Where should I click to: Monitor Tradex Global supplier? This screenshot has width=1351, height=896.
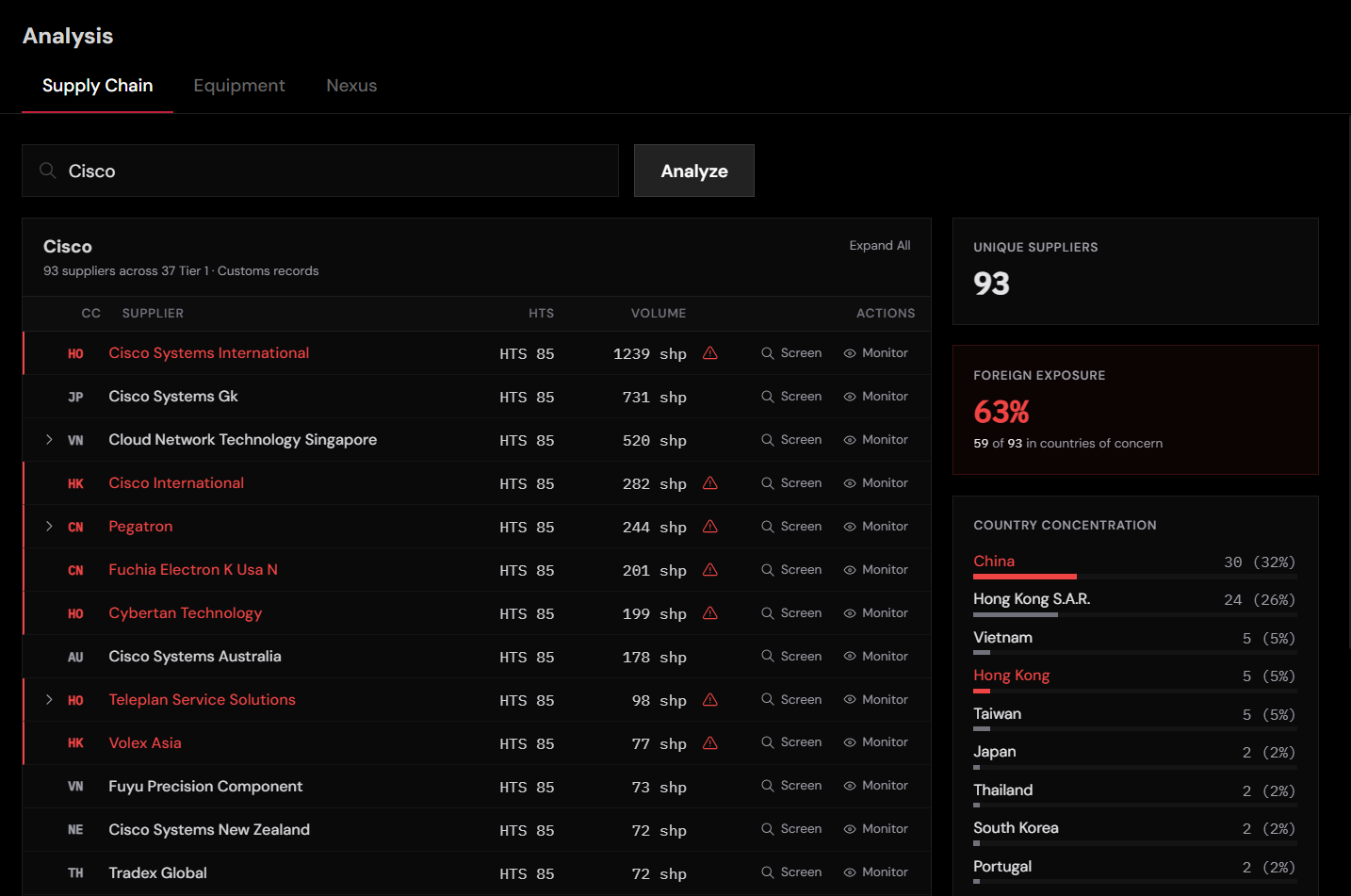876,872
